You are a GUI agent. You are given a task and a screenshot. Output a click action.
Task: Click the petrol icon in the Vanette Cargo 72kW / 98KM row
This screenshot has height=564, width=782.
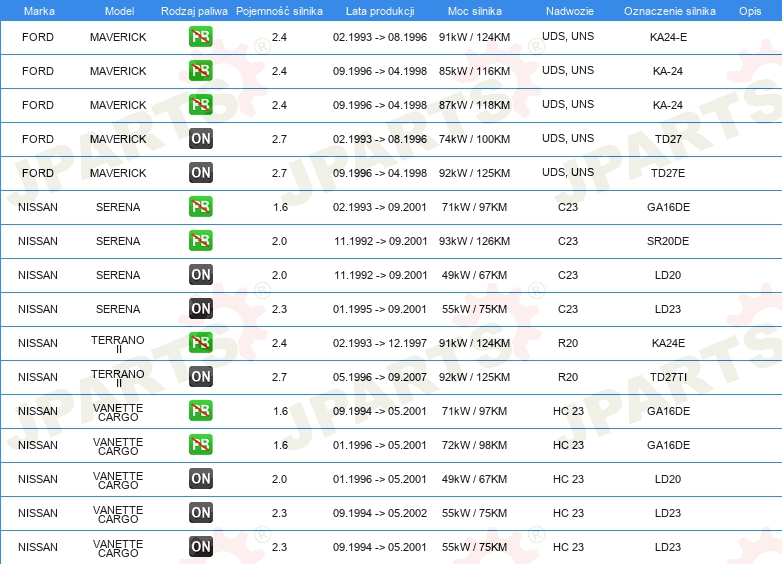[x=200, y=445]
